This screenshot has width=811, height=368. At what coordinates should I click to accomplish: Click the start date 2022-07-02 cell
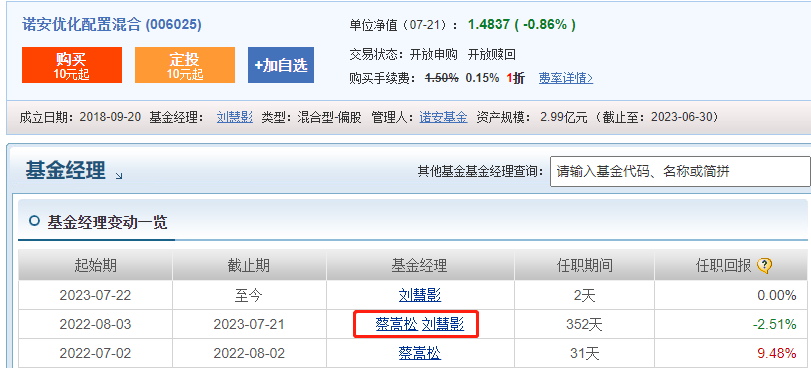[x=96, y=354]
